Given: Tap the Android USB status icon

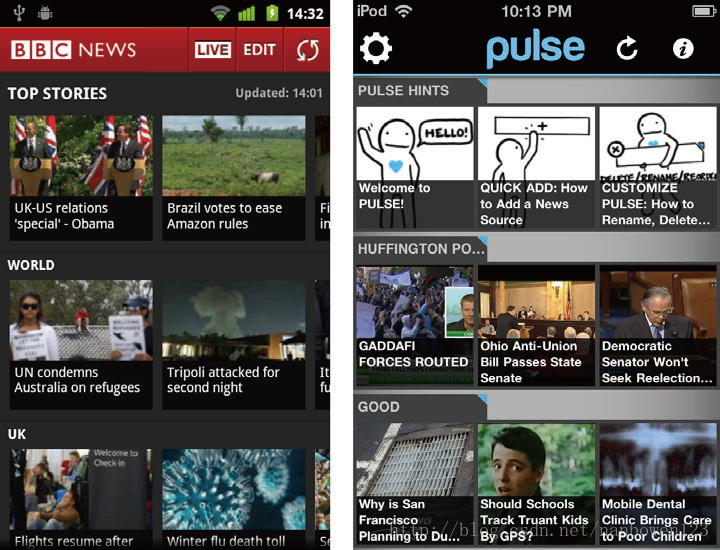Looking at the screenshot, I should pos(19,13).
